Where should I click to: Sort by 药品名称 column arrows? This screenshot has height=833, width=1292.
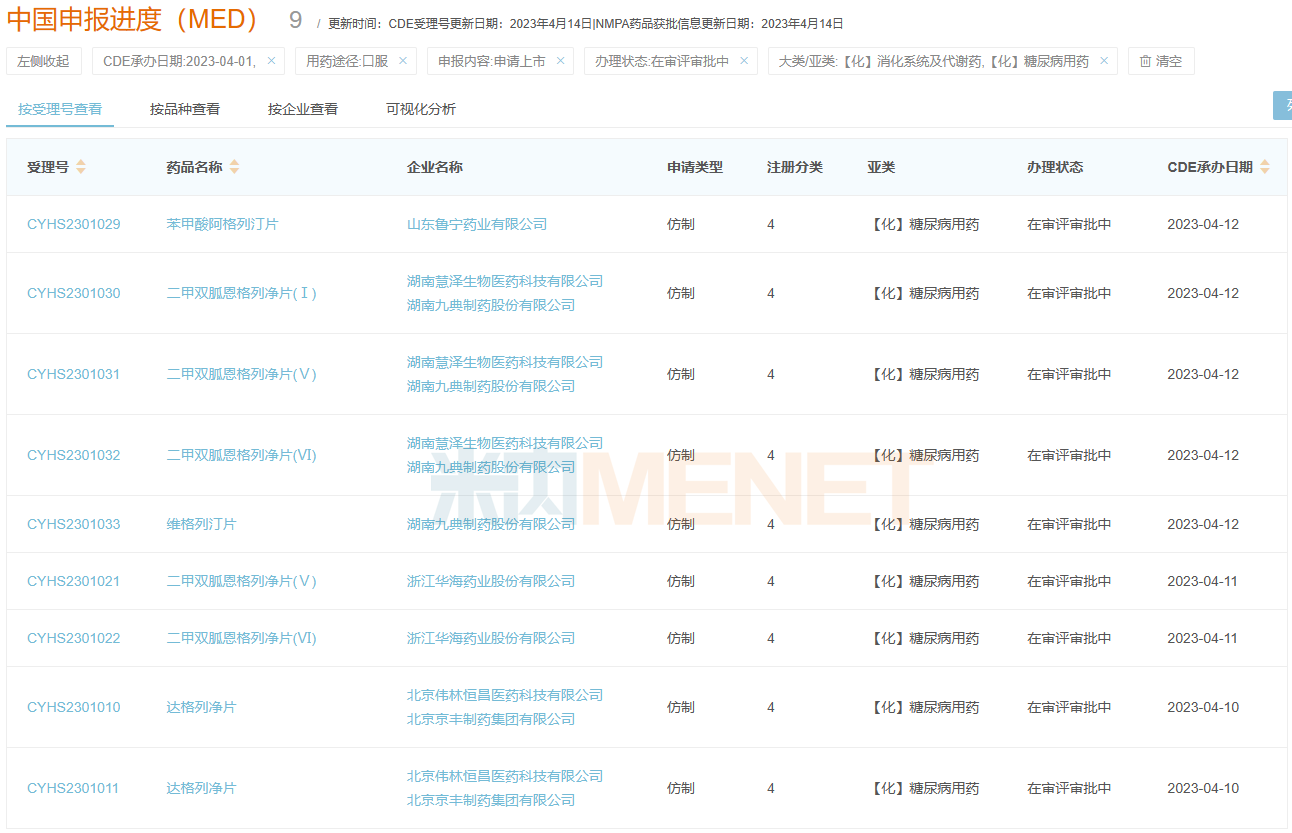(234, 167)
